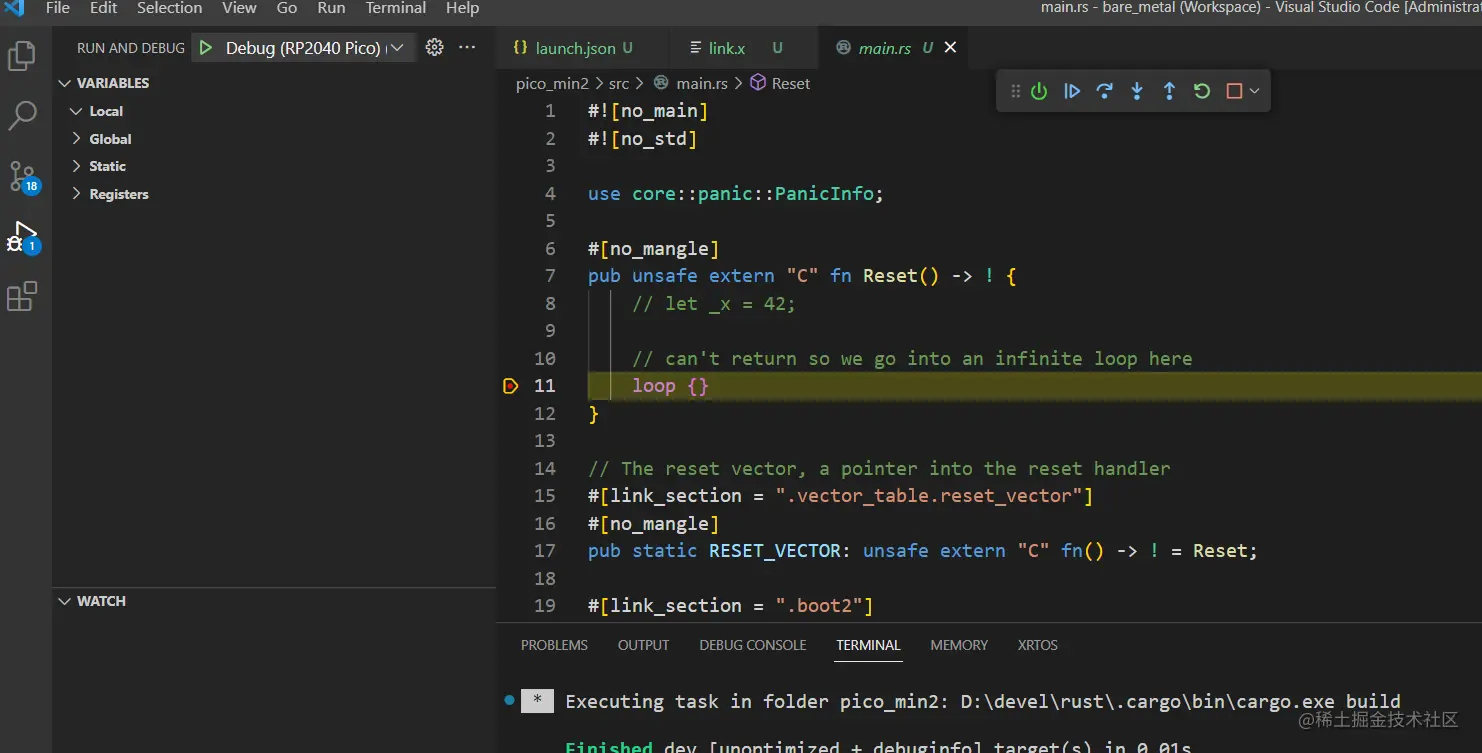Click the red Stop debugging square

click(x=1234, y=91)
